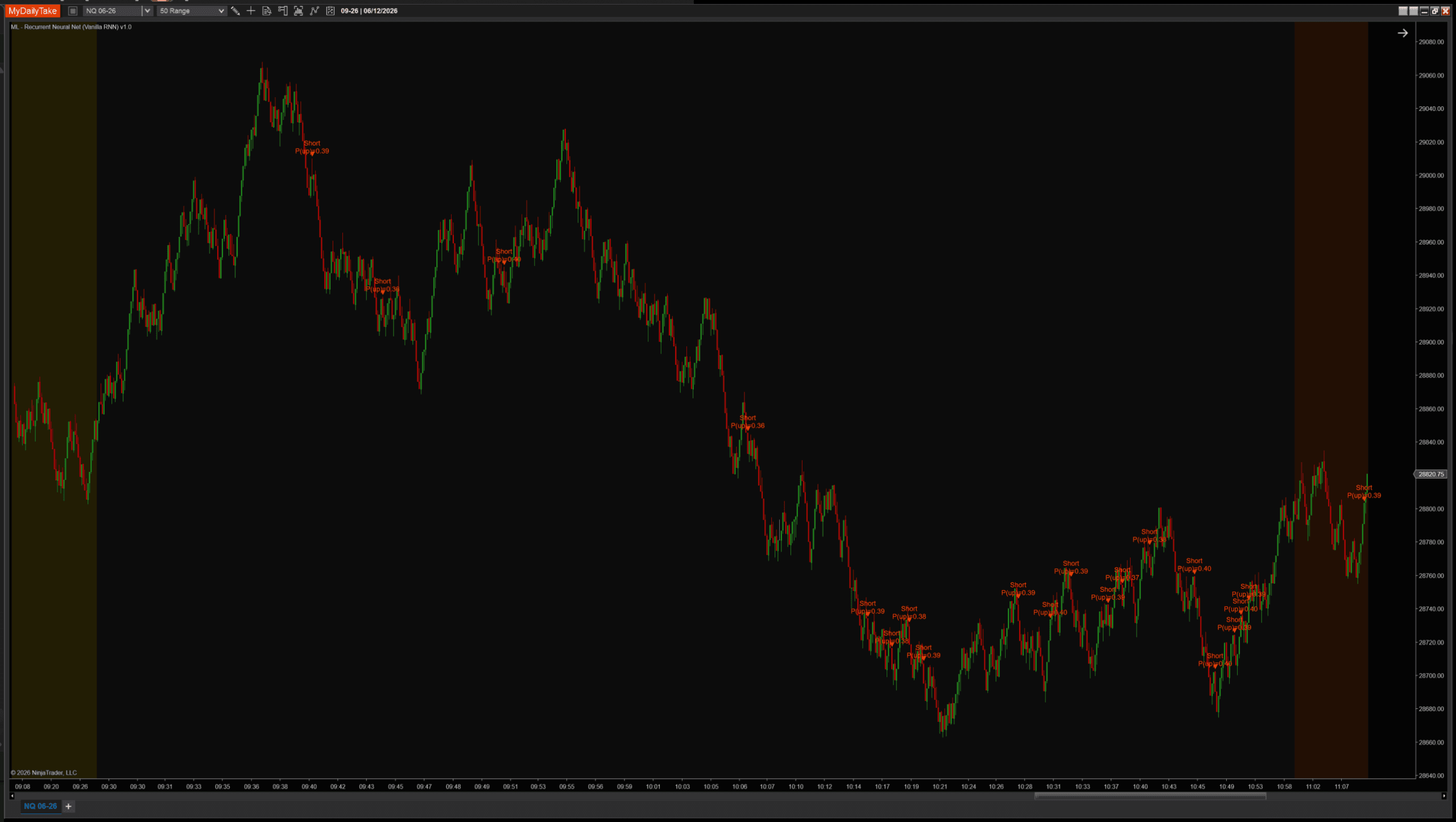Click the 11:07 time axis label
The width and height of the screenshot is (1456, 822).
click(1342, 787)
